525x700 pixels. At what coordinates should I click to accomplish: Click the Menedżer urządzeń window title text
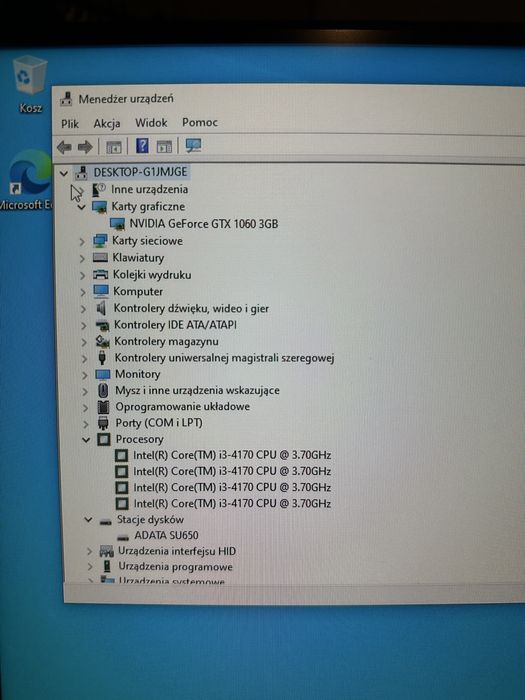pyautogui.click(x=126, y=99)
